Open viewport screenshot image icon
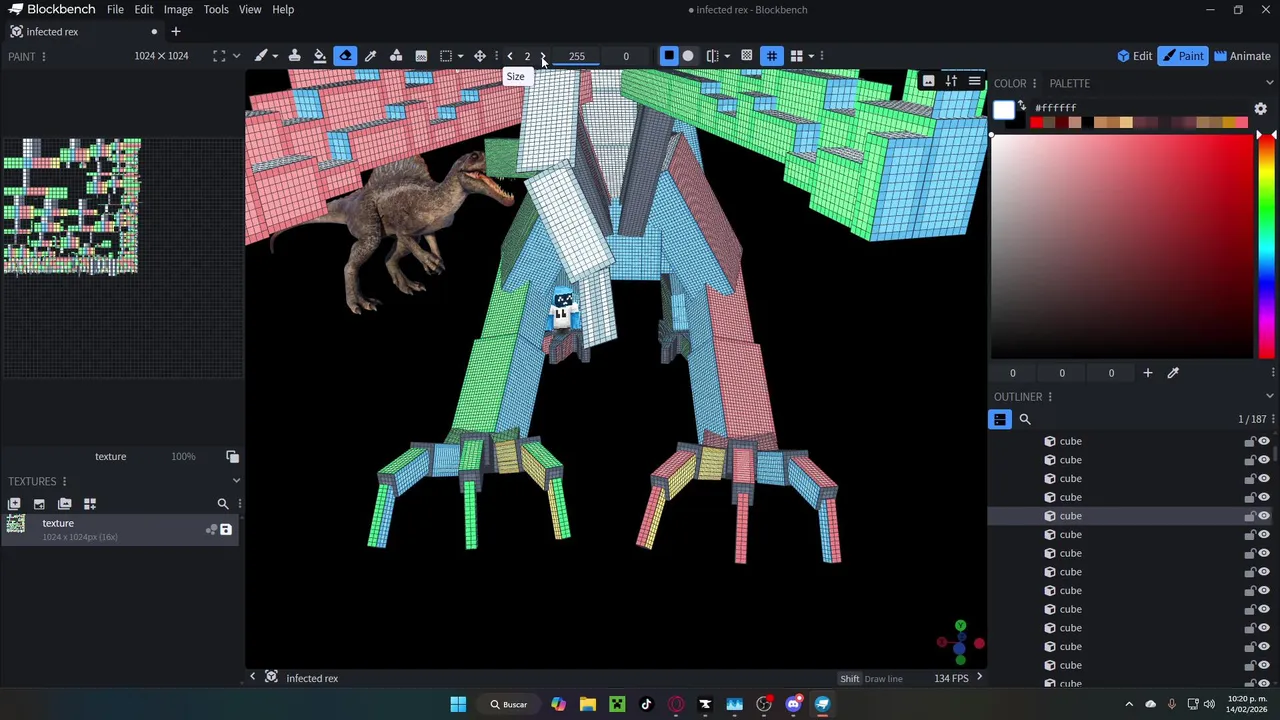1280x720 pixels. click(928, 81)
